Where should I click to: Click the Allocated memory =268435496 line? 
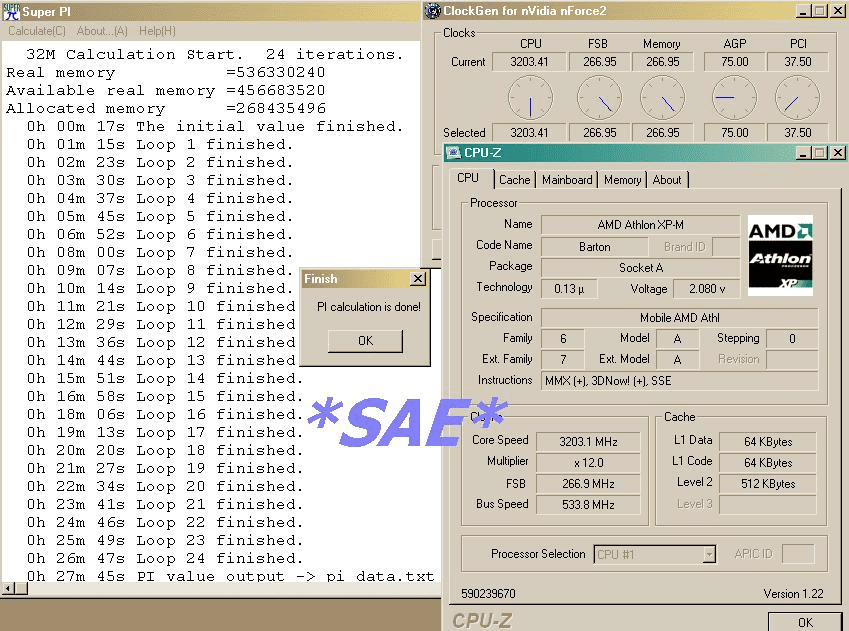click(x=166, y=108)
